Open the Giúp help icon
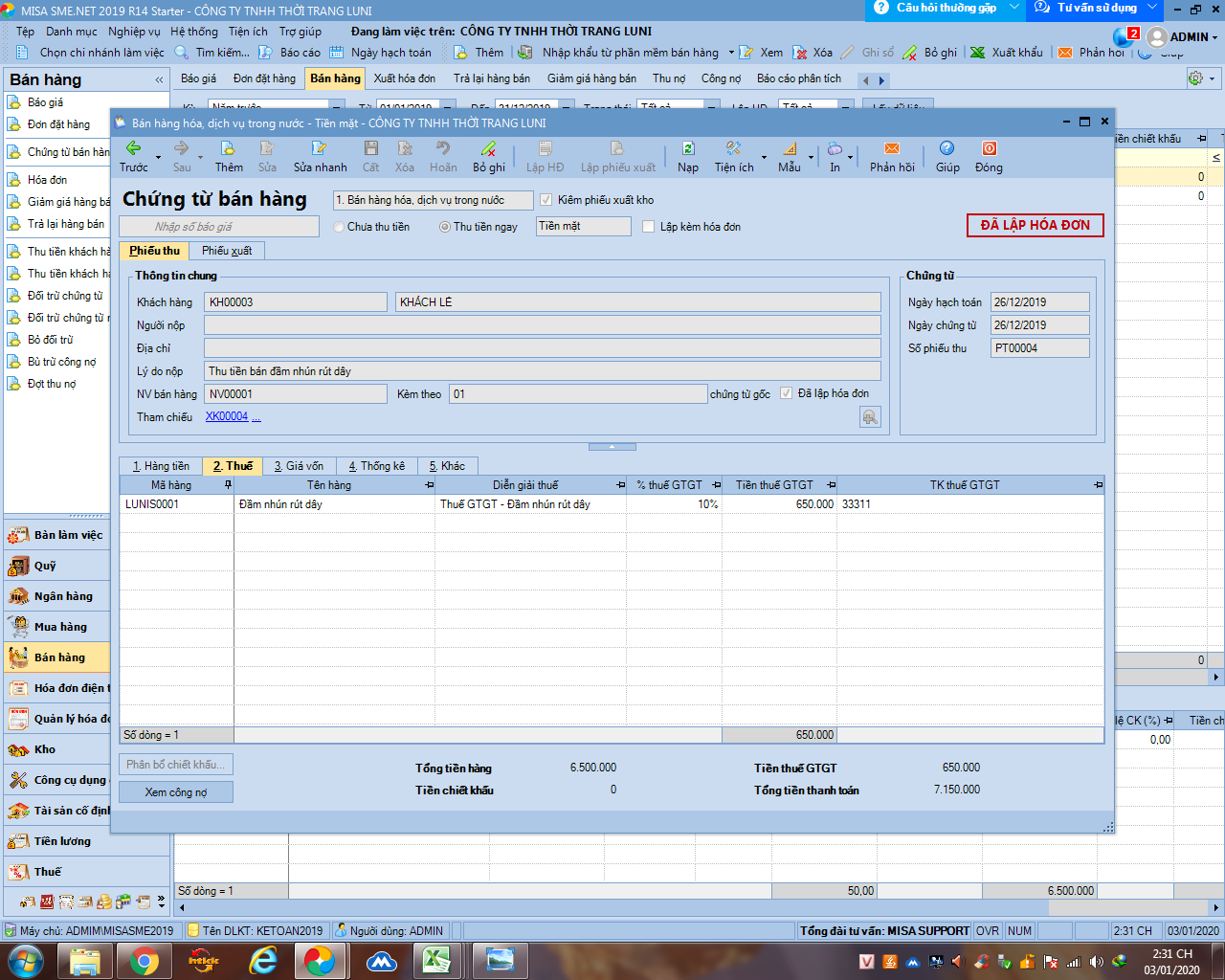 pyautogui.click(x=947, y=149)
